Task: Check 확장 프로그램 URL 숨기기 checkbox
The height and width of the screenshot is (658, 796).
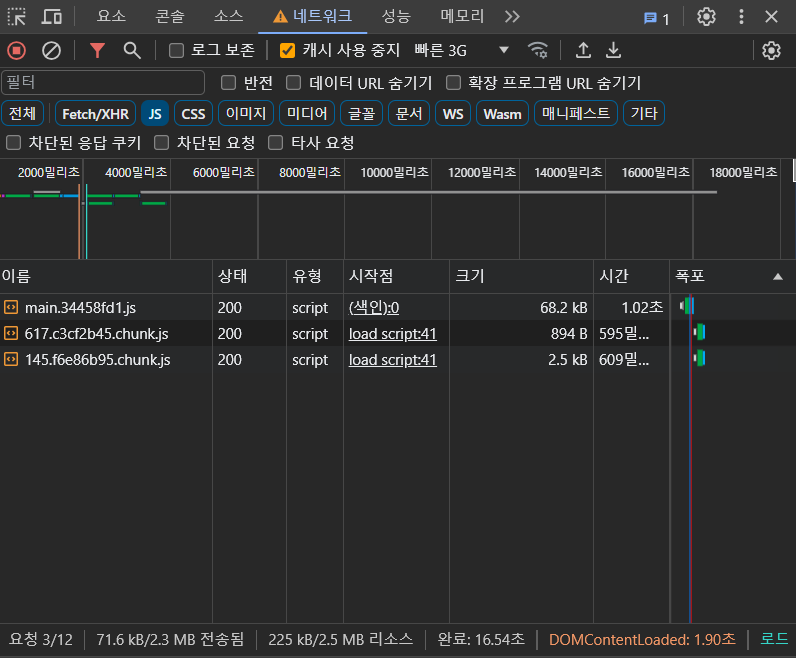Action: (x=453, y=83)
